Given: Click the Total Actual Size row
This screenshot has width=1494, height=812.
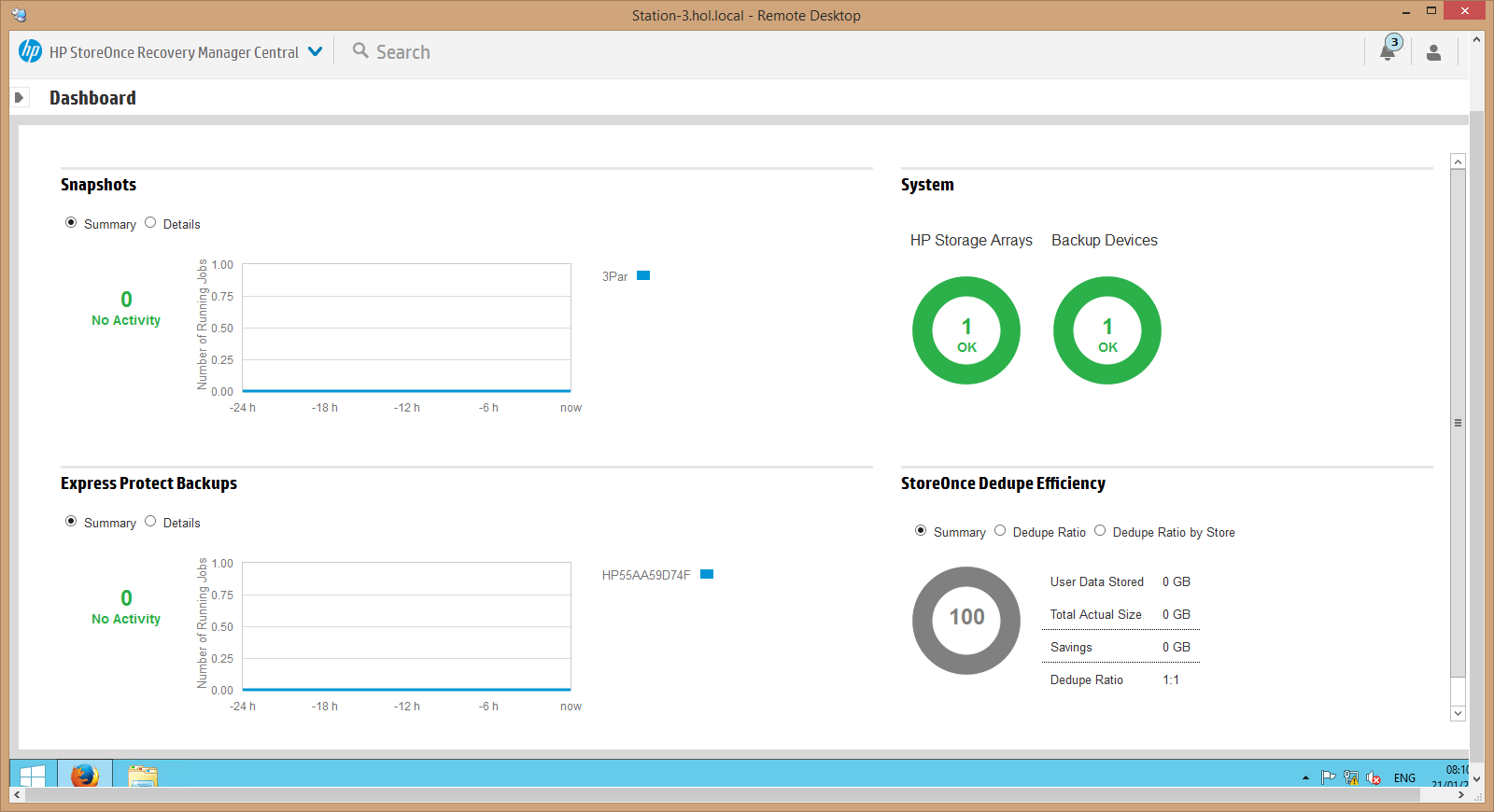Looking at the screenshot, I should 1120,614.
